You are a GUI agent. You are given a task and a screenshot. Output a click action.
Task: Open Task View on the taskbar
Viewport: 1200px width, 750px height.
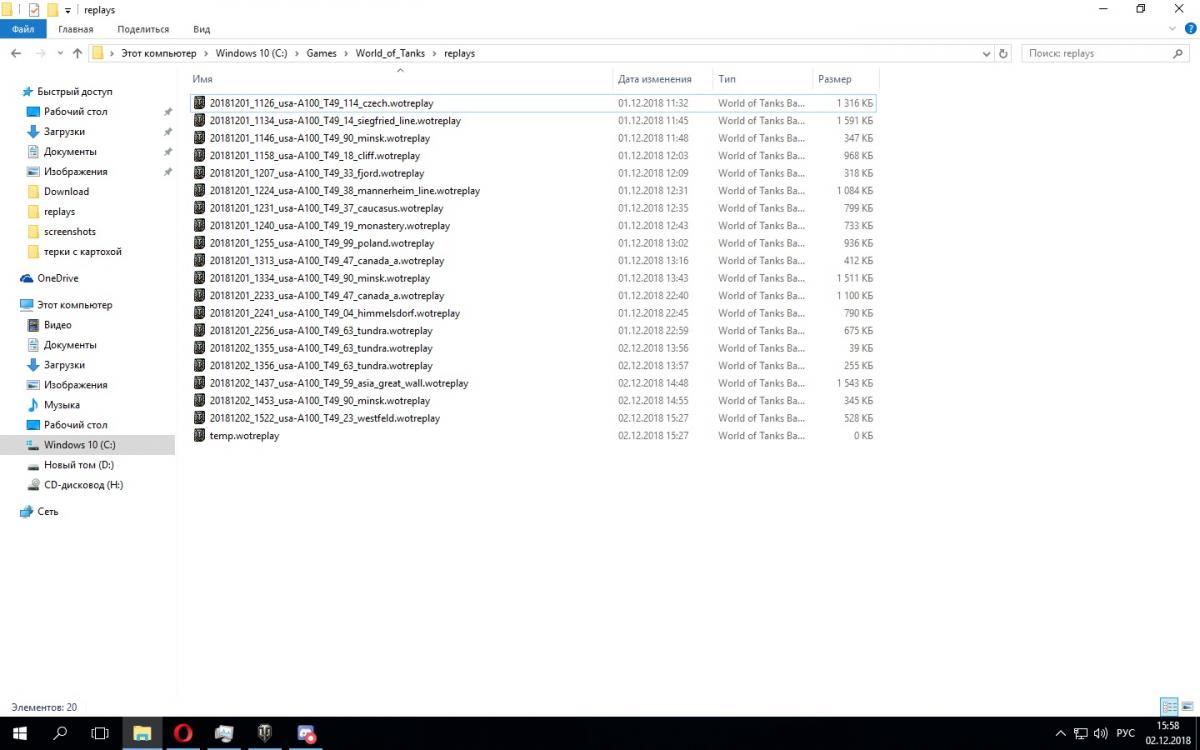[x=100, y=733]
